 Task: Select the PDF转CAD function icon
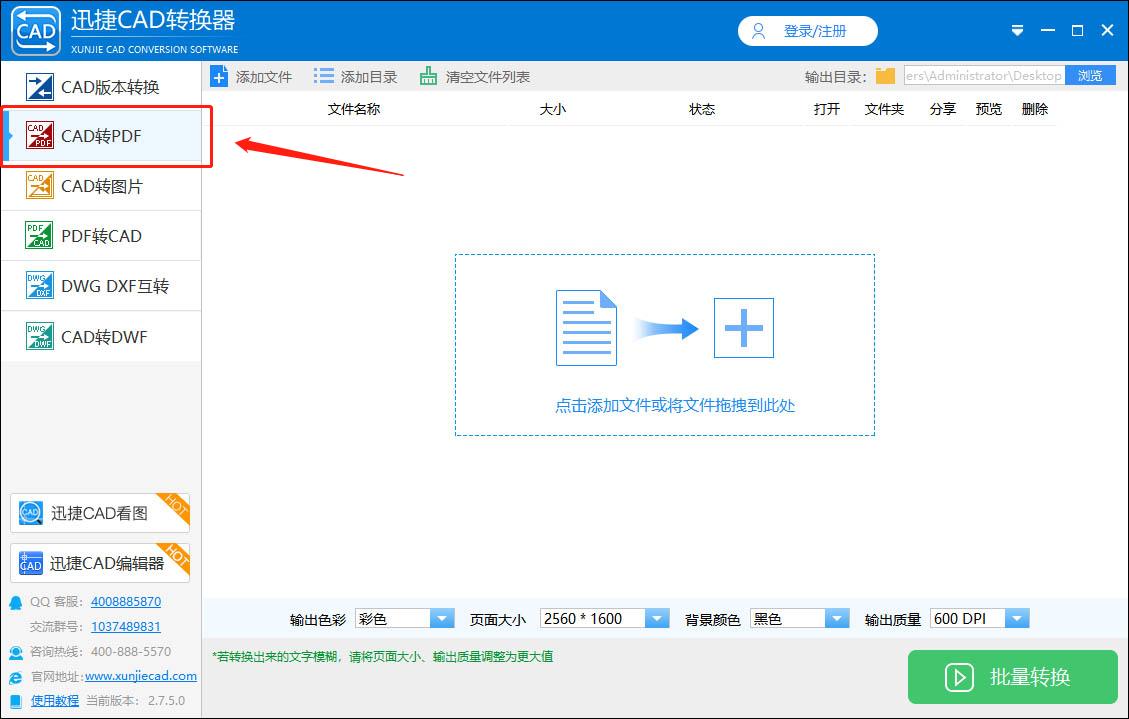tap(37, 235)
